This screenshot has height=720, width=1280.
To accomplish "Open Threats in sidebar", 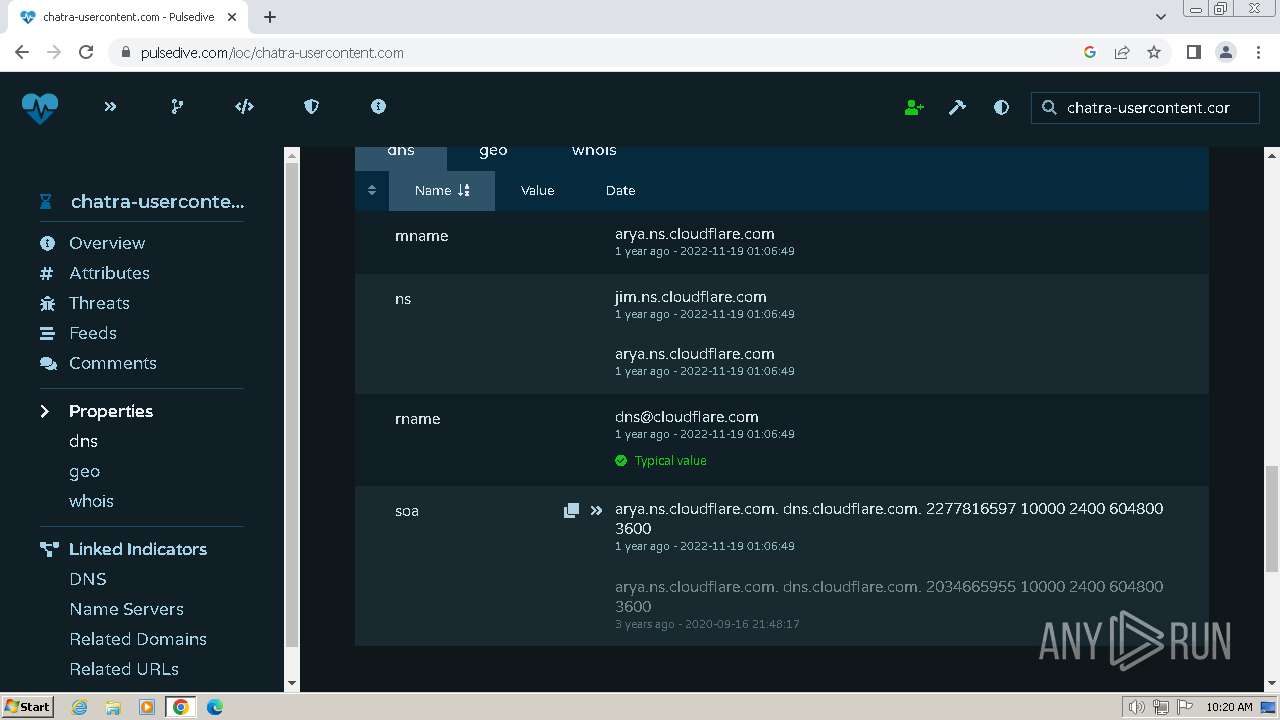I will coord(99,303).
